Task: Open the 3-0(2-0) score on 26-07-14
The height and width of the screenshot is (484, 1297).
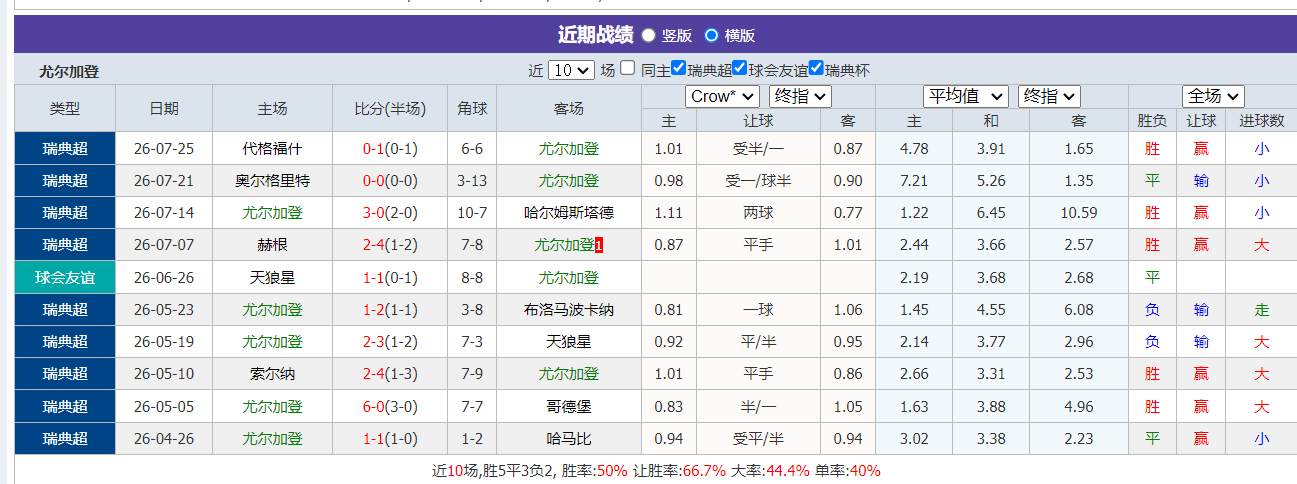Action: (x=390, y=212)
